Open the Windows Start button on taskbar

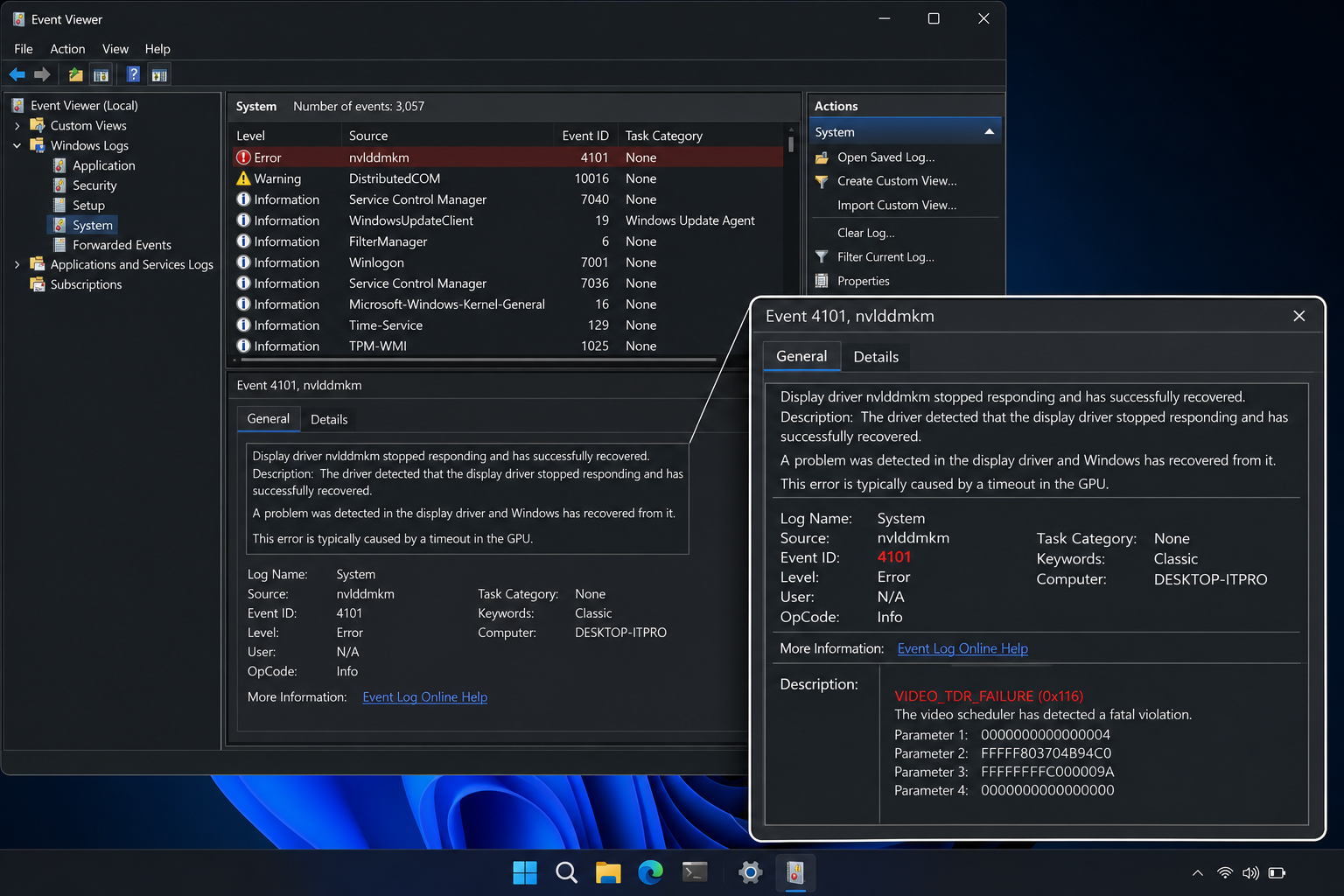click(525, 872)
